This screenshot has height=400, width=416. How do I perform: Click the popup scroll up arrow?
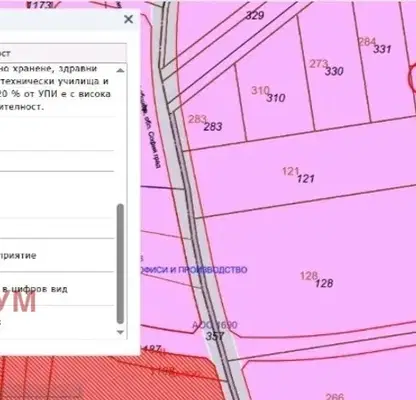tap(120, 71)
